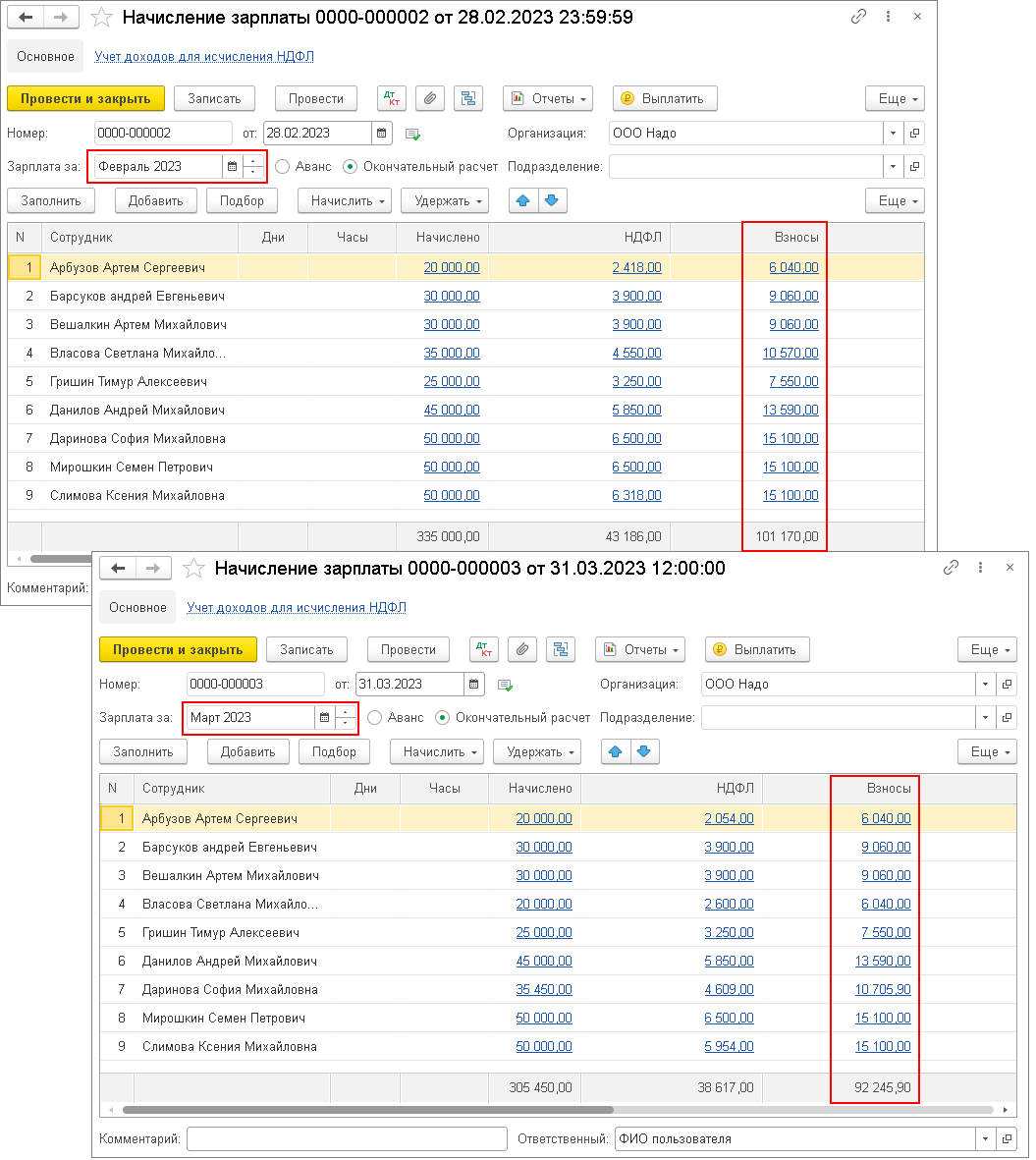Open Удержать dropdown in March document

tap(537, 751)
